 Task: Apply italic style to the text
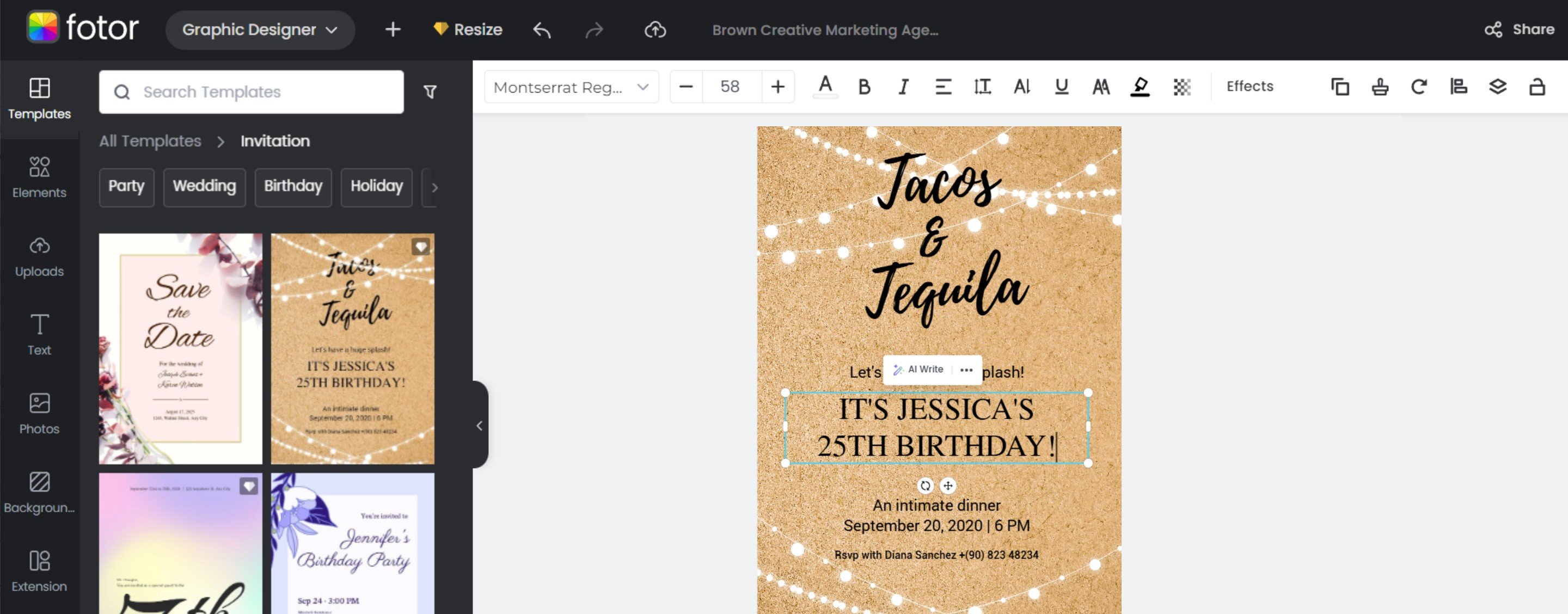[x=902, y=87]
